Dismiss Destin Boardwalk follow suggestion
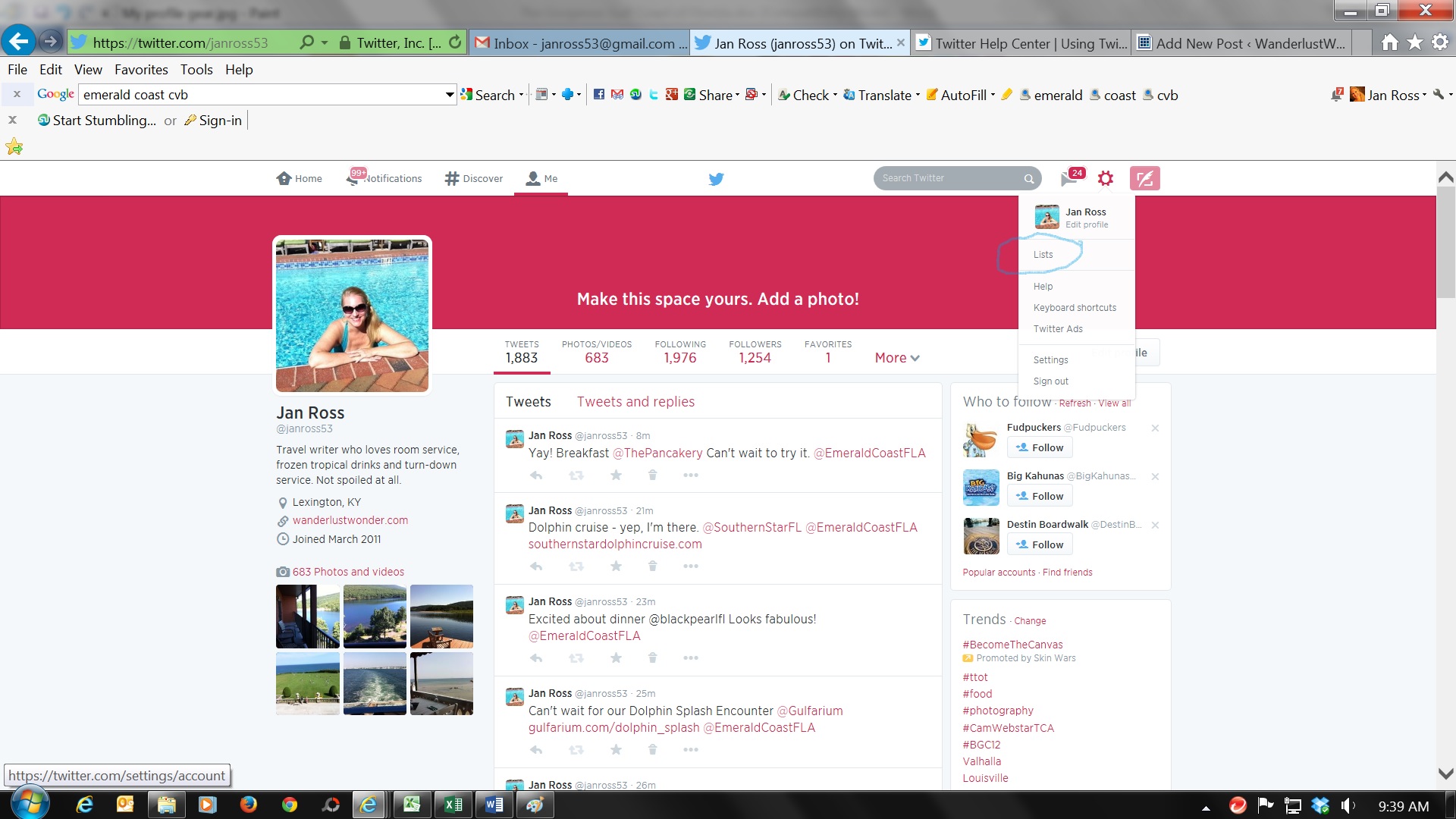The image size is (1456, 819). click(x=1155, y=526)
